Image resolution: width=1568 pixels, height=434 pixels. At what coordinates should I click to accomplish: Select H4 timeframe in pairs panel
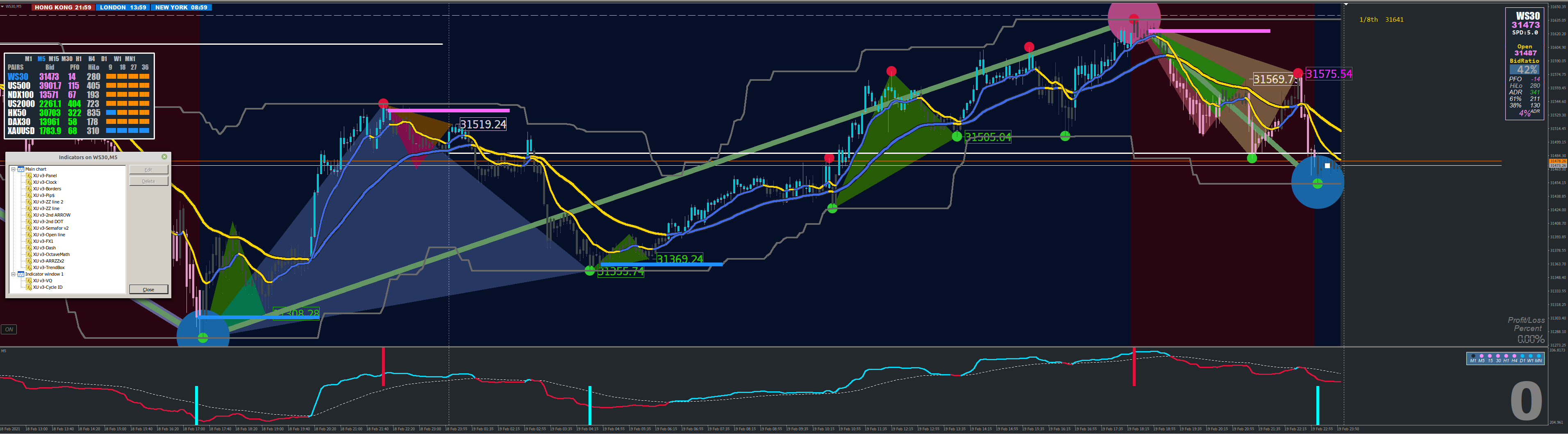coord(91,59)
